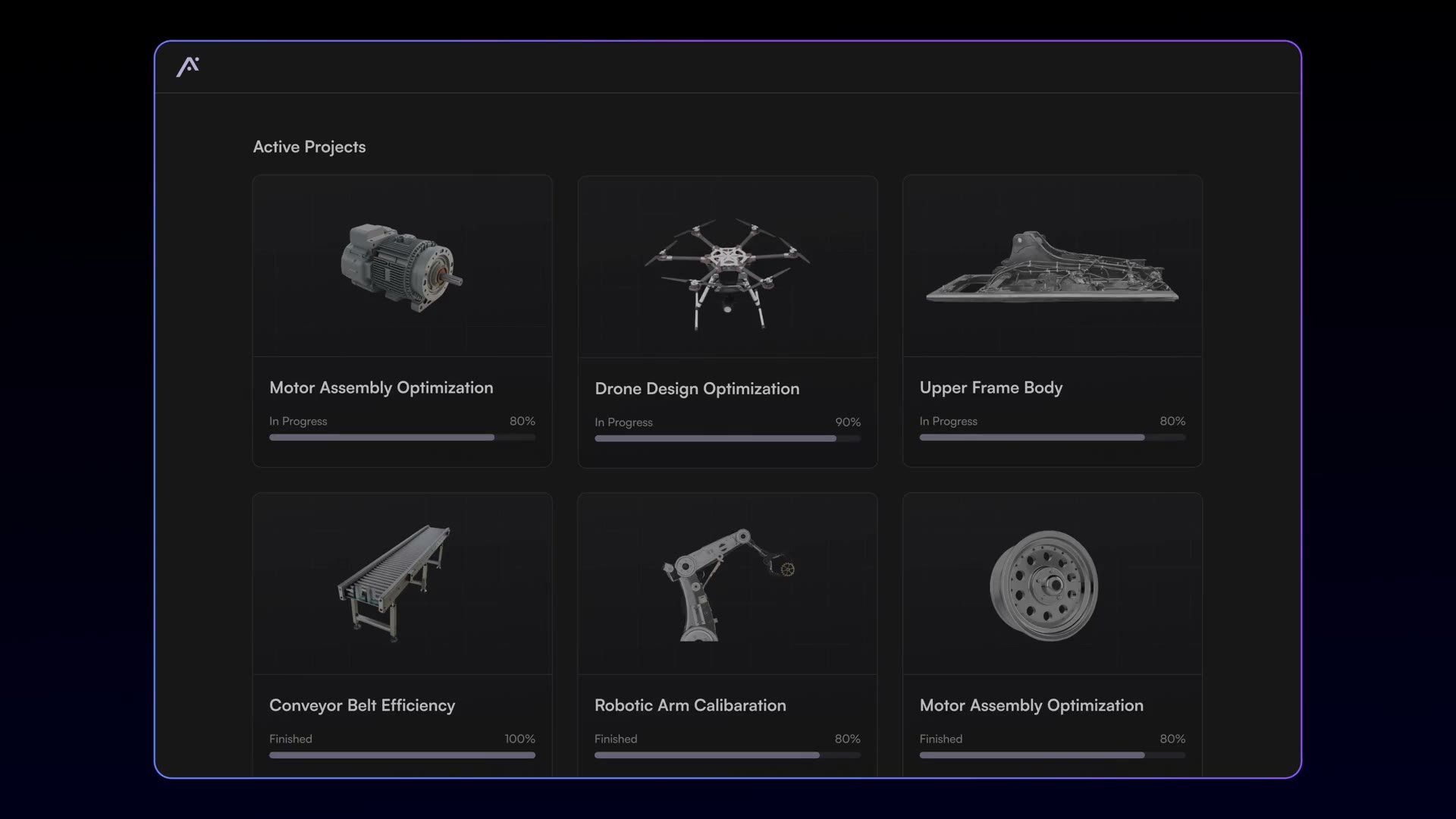The height and width of the screenshot is (819, 1456).
Task: Click the 90% label on Drone card
Action: pos(848,422)
